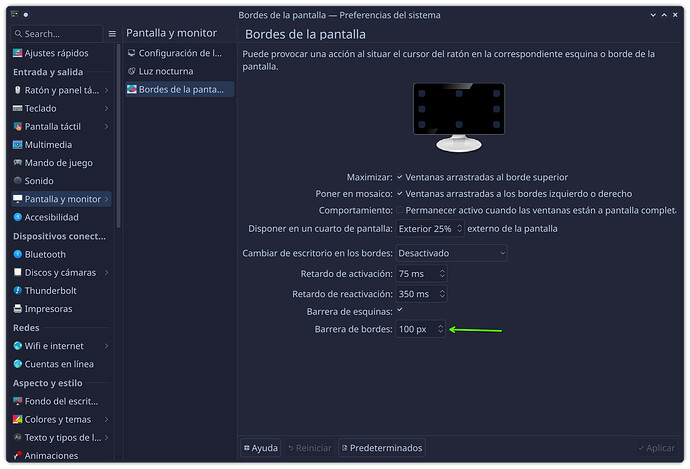Click the Predeterminados button
The height and width of the screenshot is (469, 690).
coord(382,448)
